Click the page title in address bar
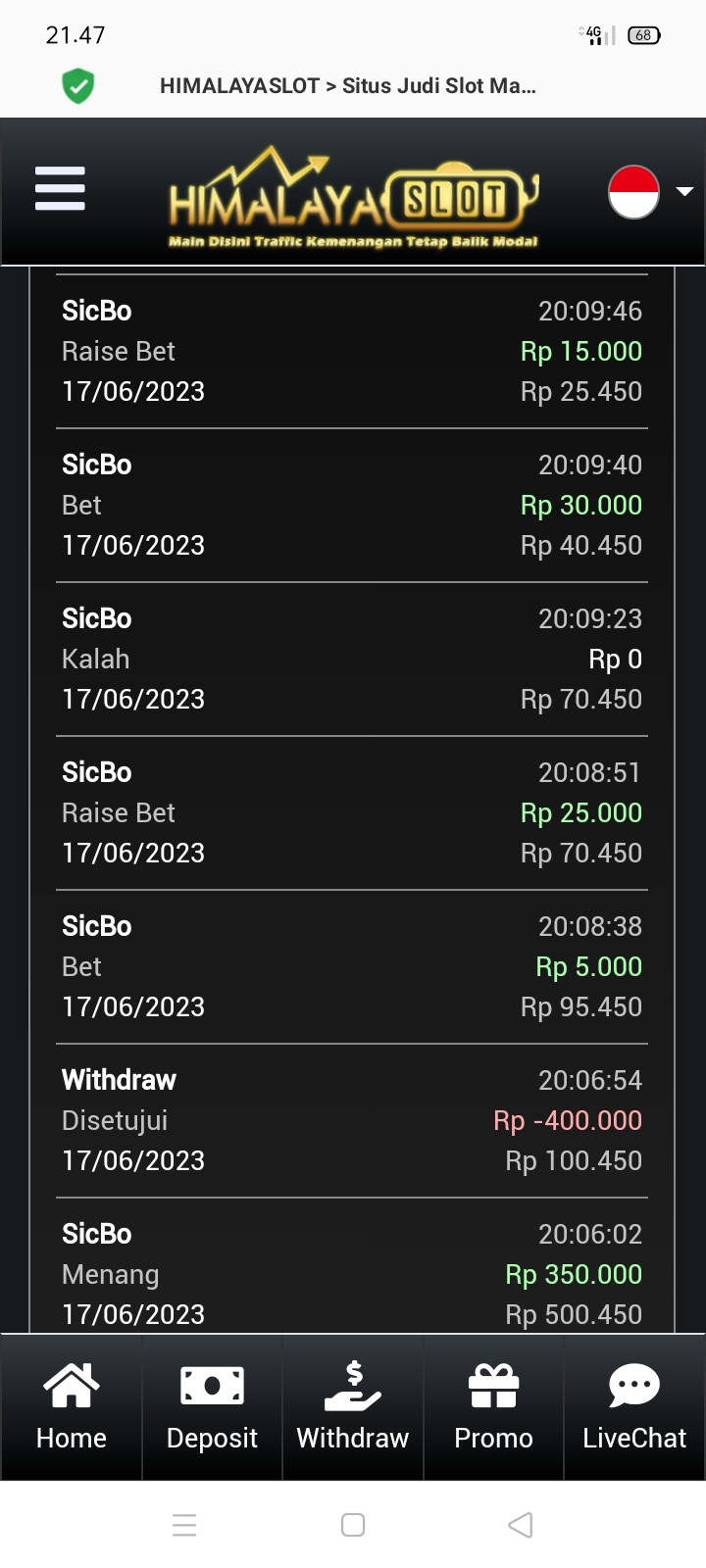Viewport: 706px width, 1568px height. click(x=347, y=86)
